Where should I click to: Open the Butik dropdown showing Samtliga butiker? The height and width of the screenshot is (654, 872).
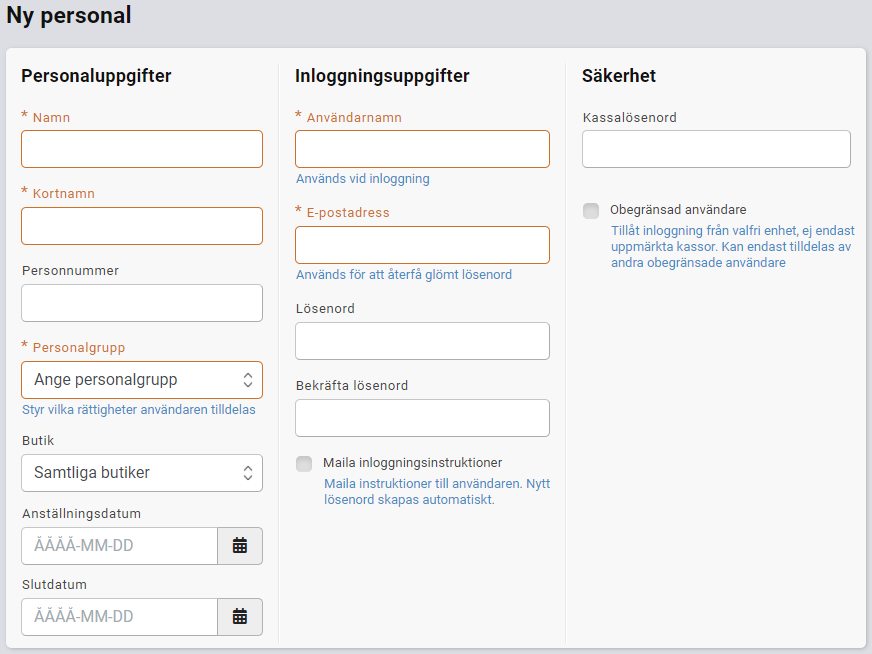coord(142,473)
